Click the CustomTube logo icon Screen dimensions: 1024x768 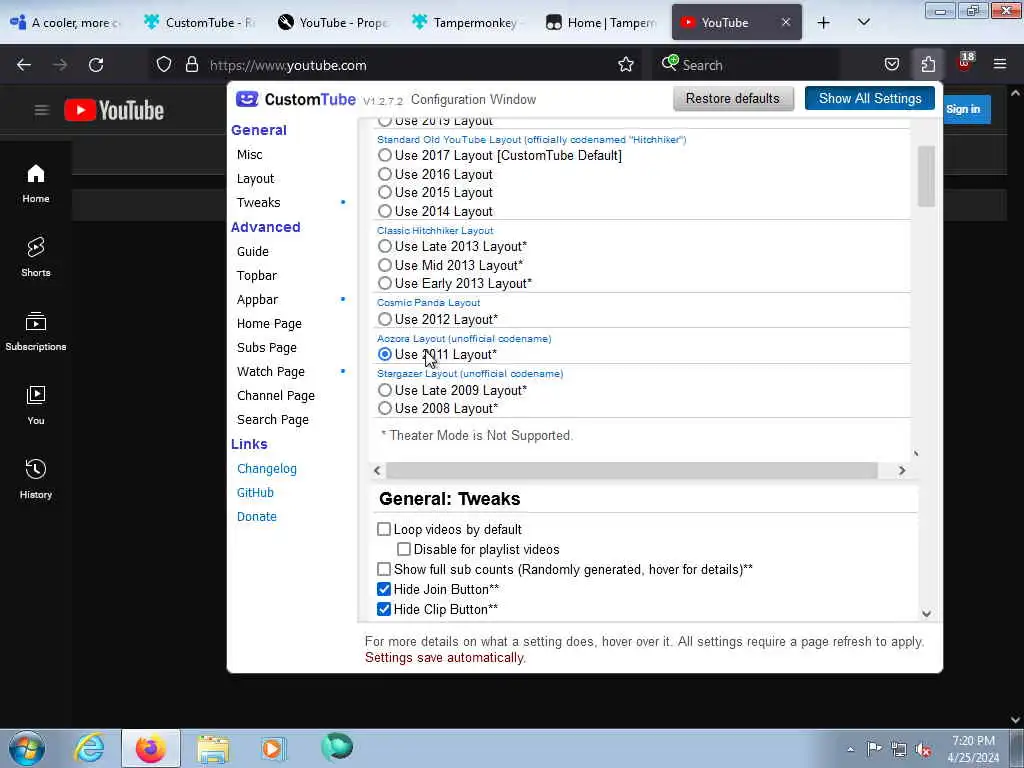(x=247, y=99)
